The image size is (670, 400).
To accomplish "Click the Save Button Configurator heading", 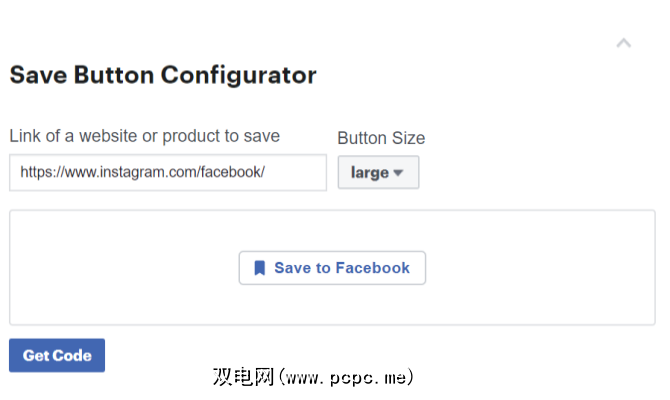I will pyautogui.click(x=163, y=75).
